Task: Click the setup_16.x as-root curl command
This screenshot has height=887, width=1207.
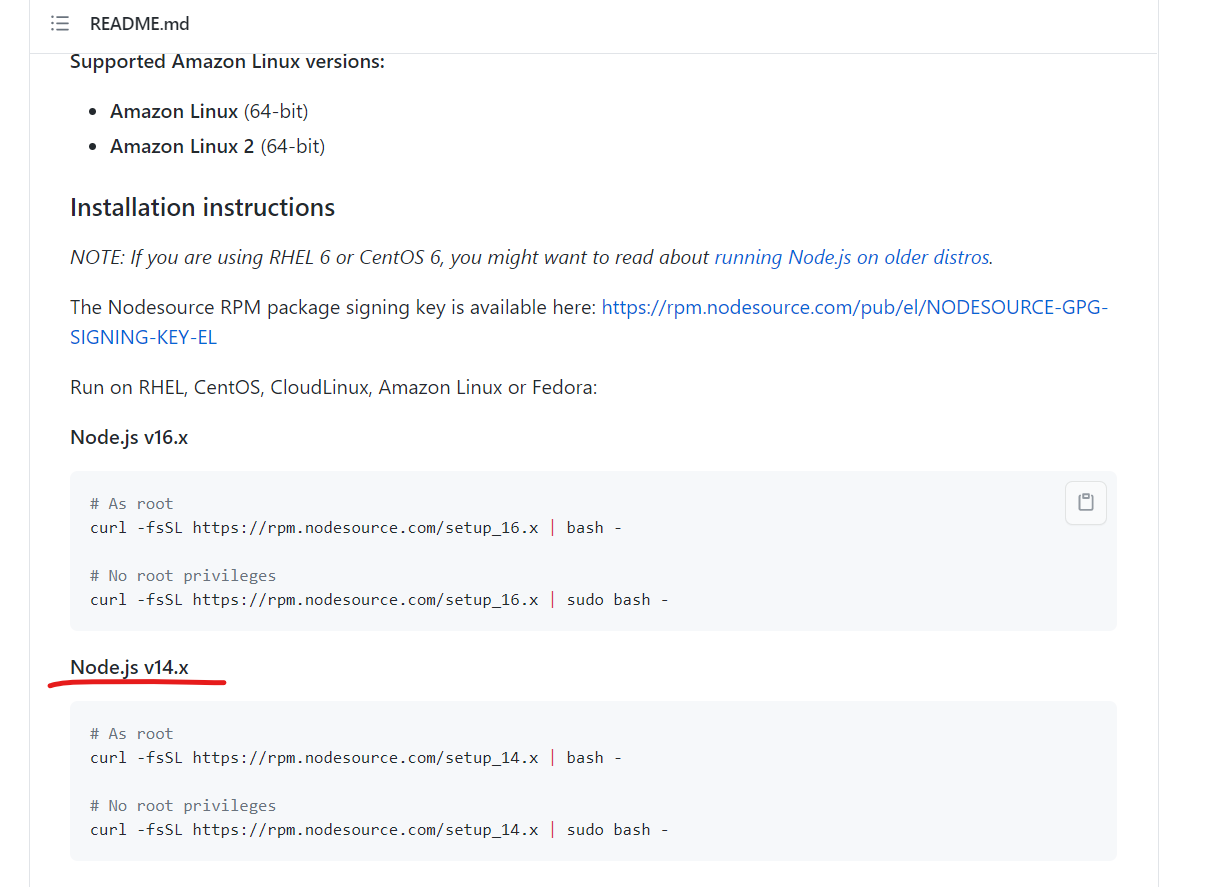Action: click(x=356, y=527)
